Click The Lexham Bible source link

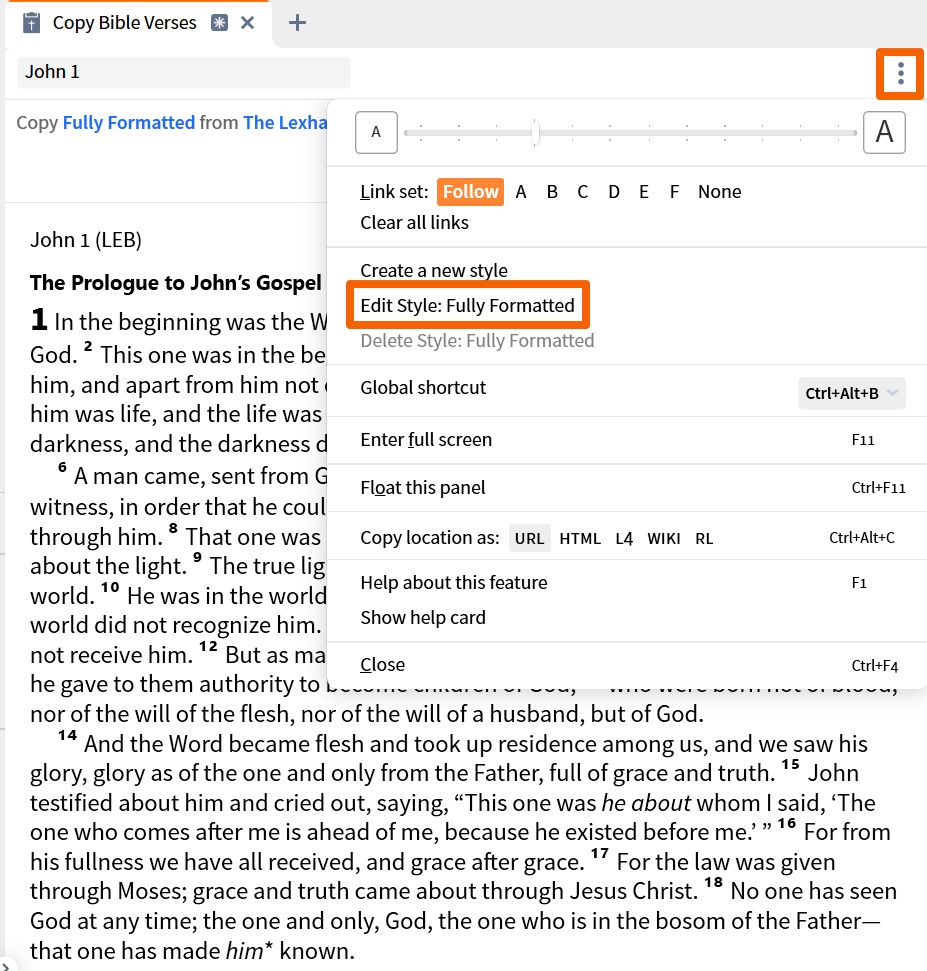click(285, 123)
